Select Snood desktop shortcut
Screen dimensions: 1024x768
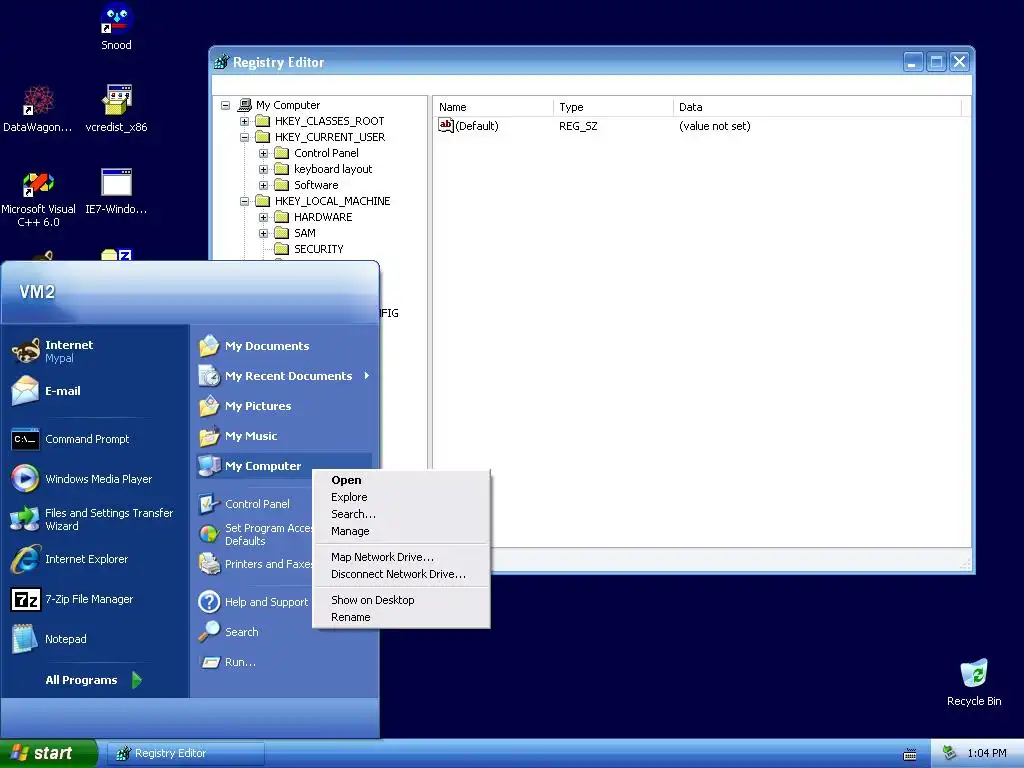click(x=116, y=27)
